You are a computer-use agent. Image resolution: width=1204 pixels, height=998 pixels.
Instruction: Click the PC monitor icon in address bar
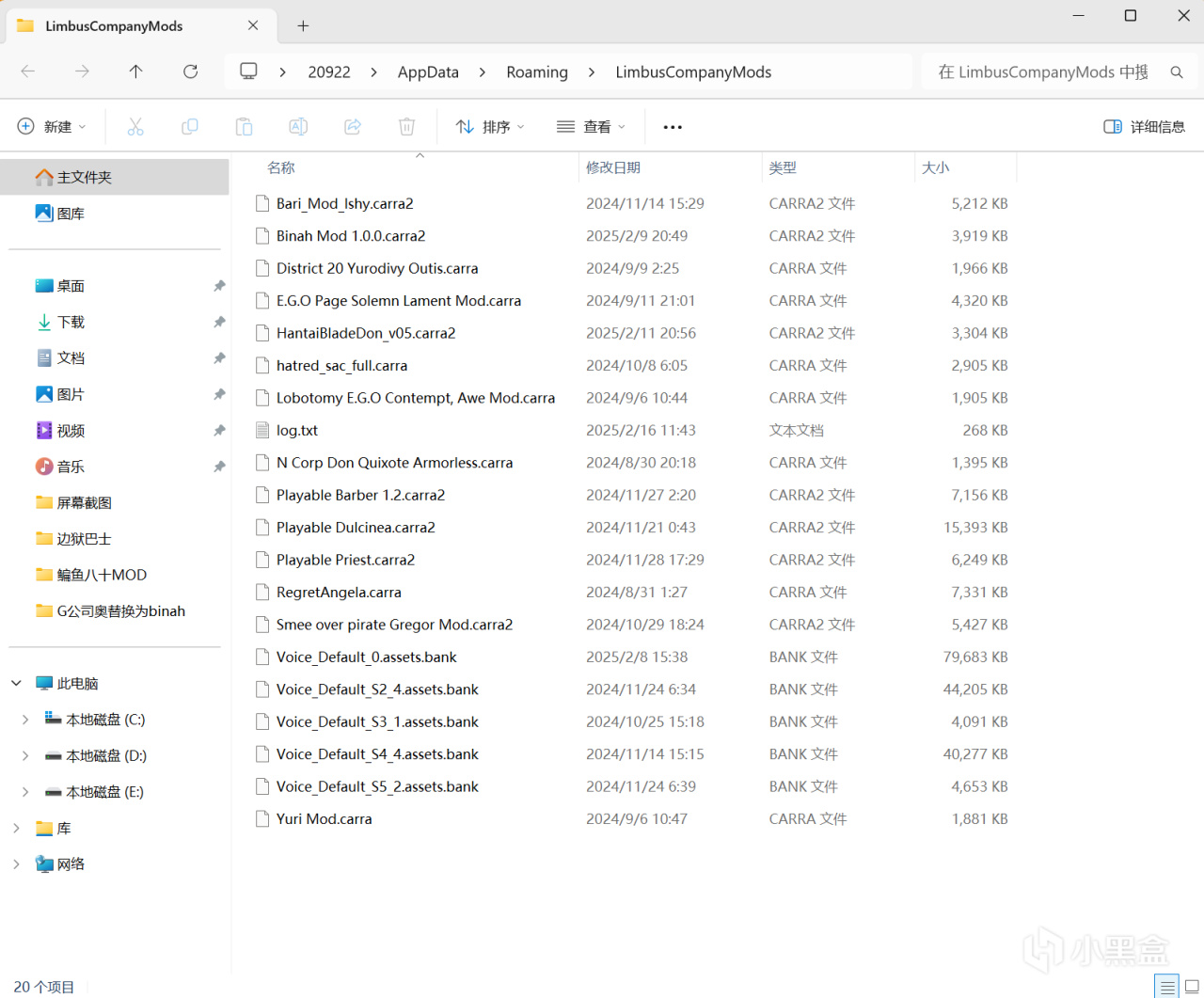tap(248, 71)
